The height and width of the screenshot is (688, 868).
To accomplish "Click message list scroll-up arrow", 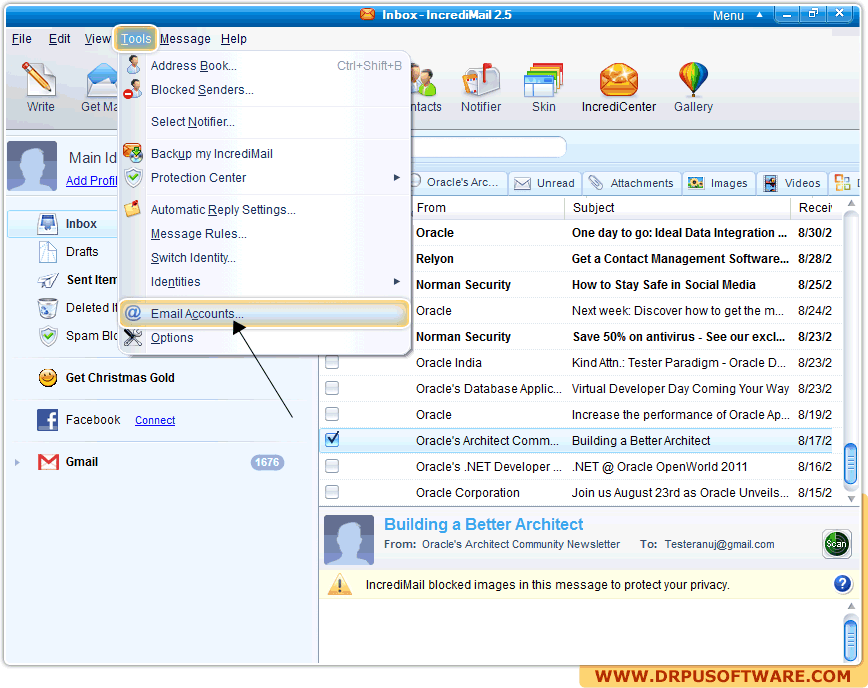I will (851, 204).
